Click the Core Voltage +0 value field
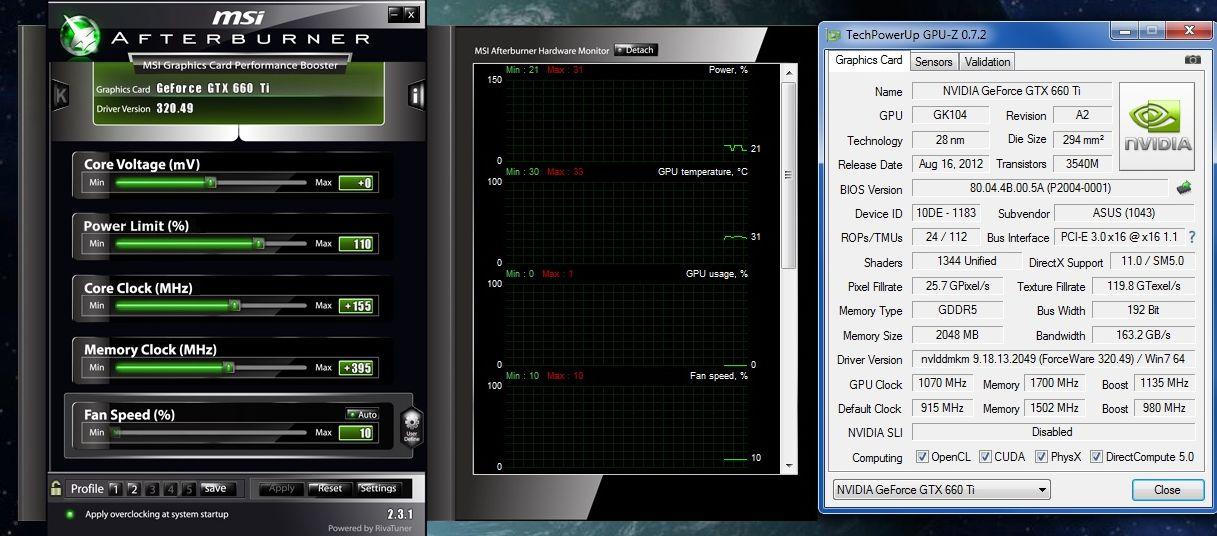This screenshot has height=536, width=1217. click(x=356, y=183)
